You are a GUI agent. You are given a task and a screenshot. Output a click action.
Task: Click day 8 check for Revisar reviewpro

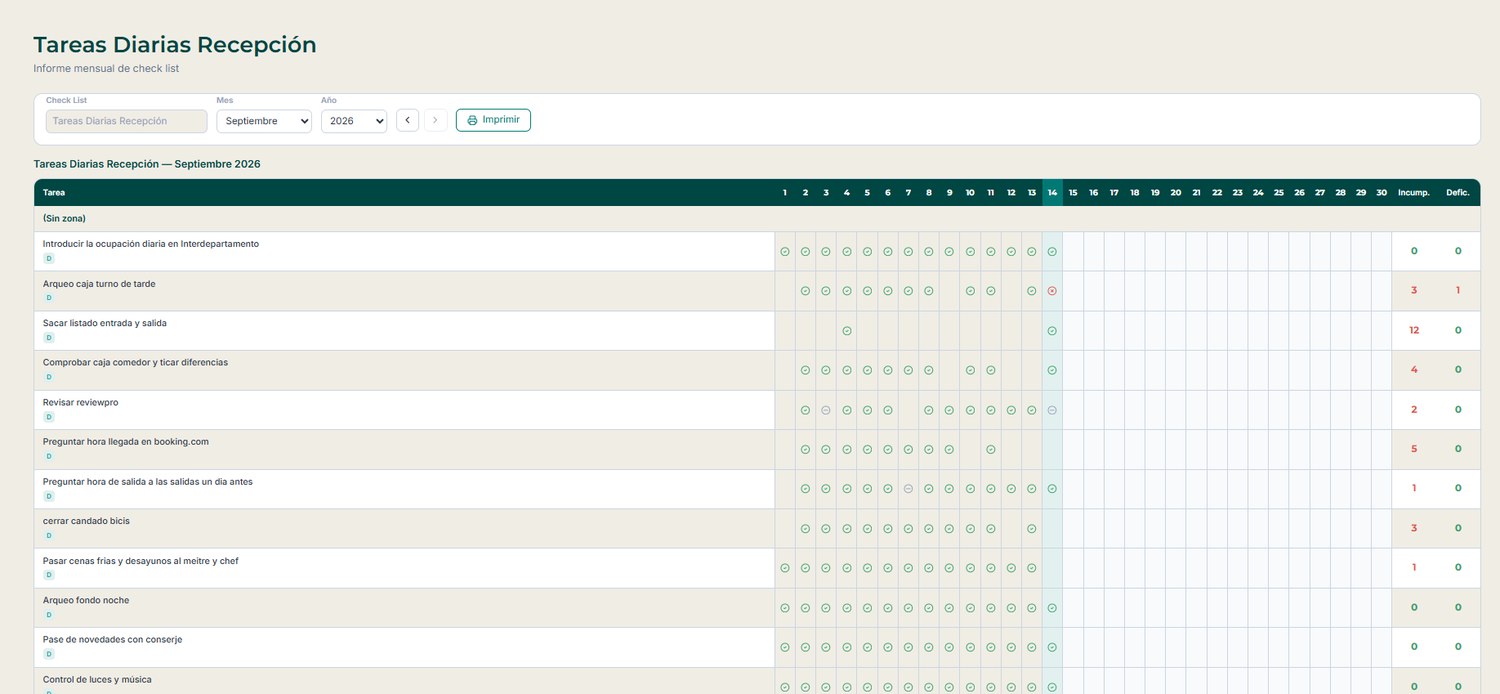point(929,410)
